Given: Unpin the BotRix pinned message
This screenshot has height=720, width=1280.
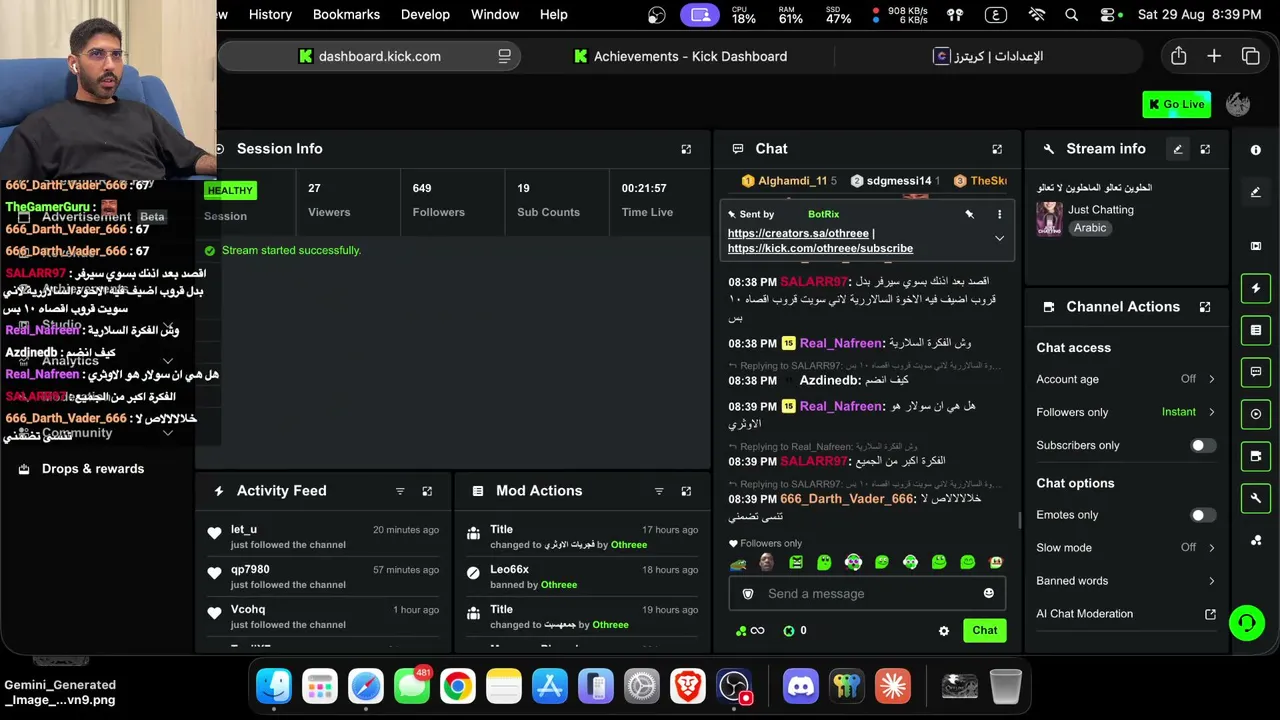Looking at the screenshot, I should pyautogui.click(x=969, y=214).
